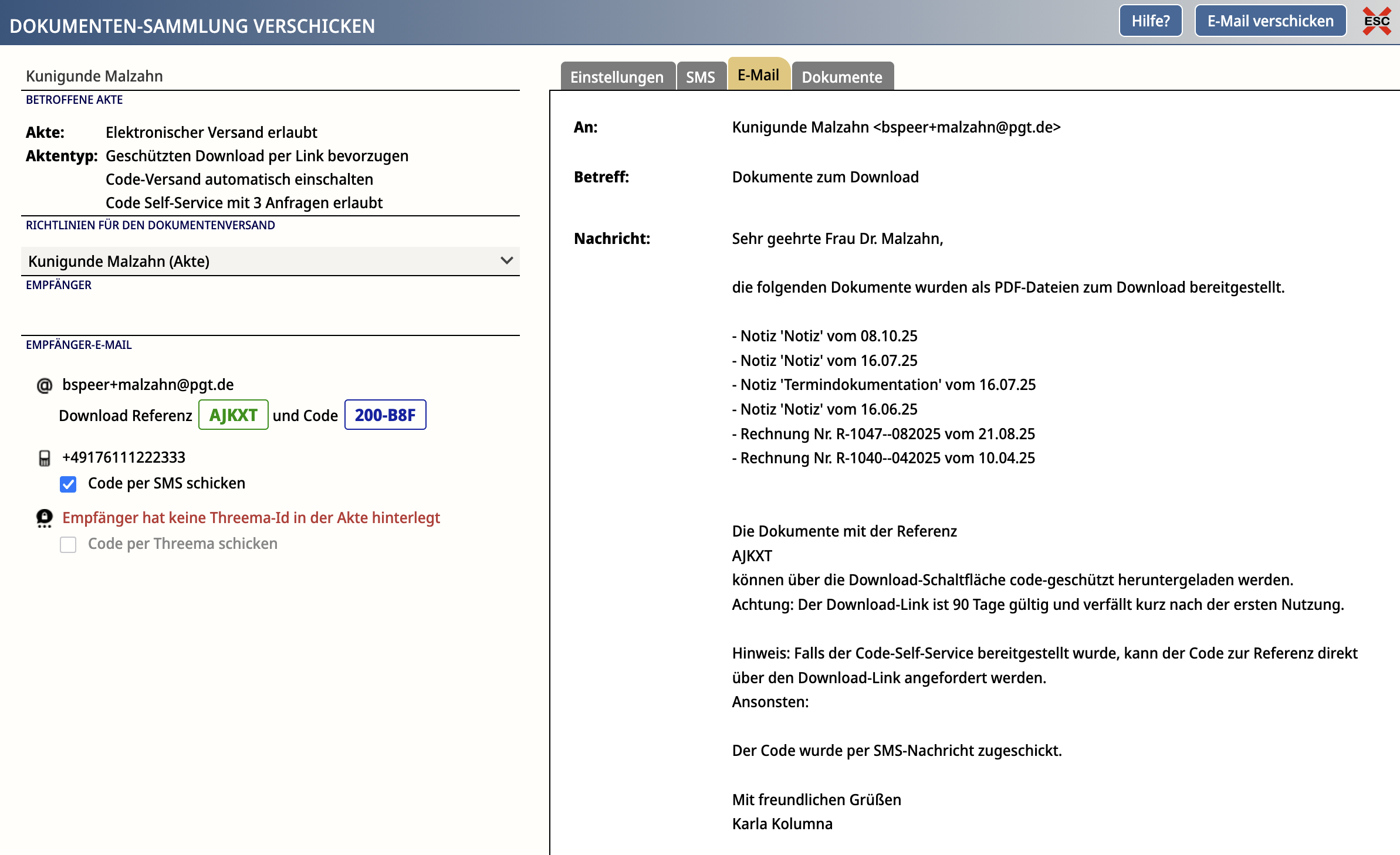The image size is (1400, 855).
Task: Disable Code per SMS schicken checkbox
Action: coord(68,484)
